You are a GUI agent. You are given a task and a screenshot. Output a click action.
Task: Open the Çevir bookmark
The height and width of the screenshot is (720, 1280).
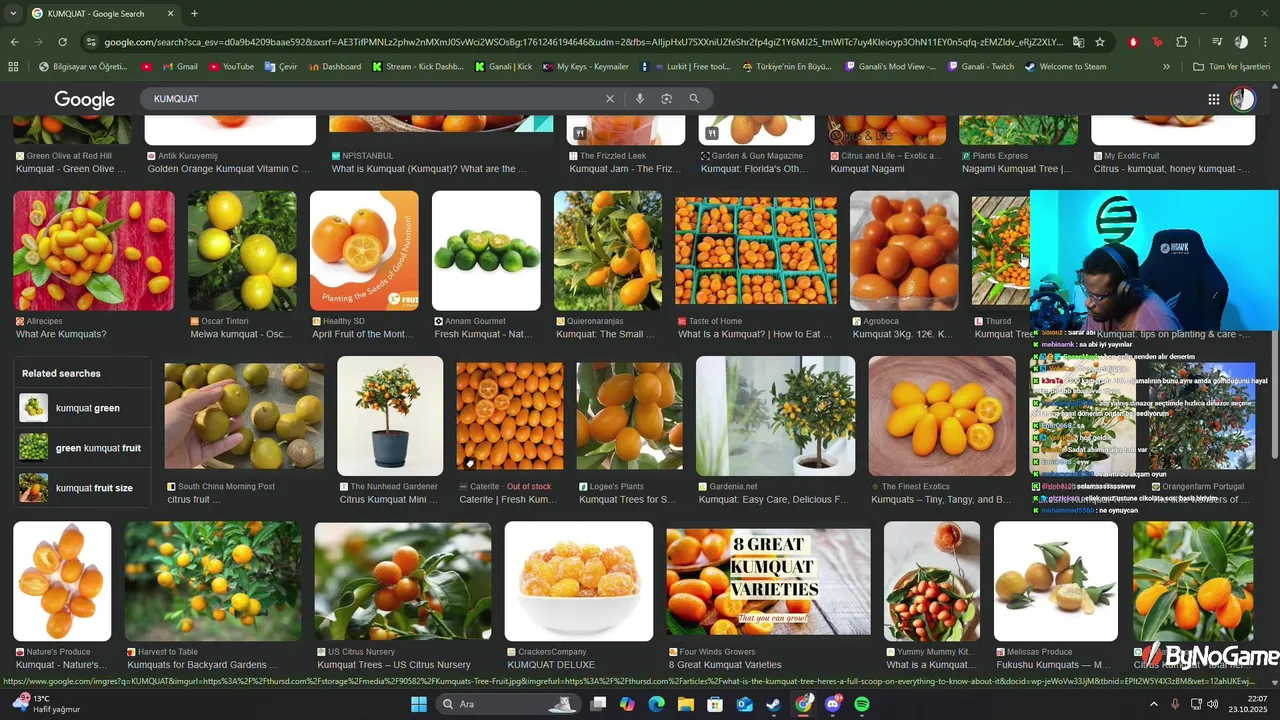pyautogui.click(x=281, y=67)
